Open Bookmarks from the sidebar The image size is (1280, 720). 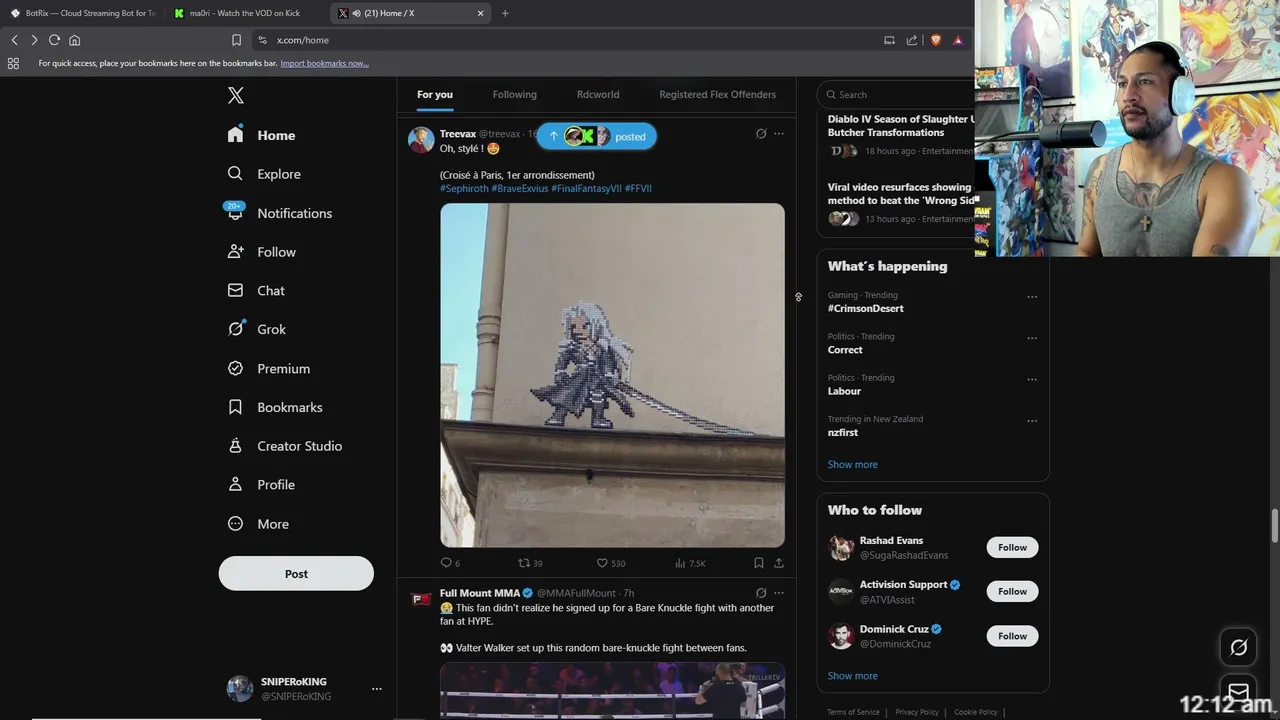pyautogui.click(x=274, y=407)
